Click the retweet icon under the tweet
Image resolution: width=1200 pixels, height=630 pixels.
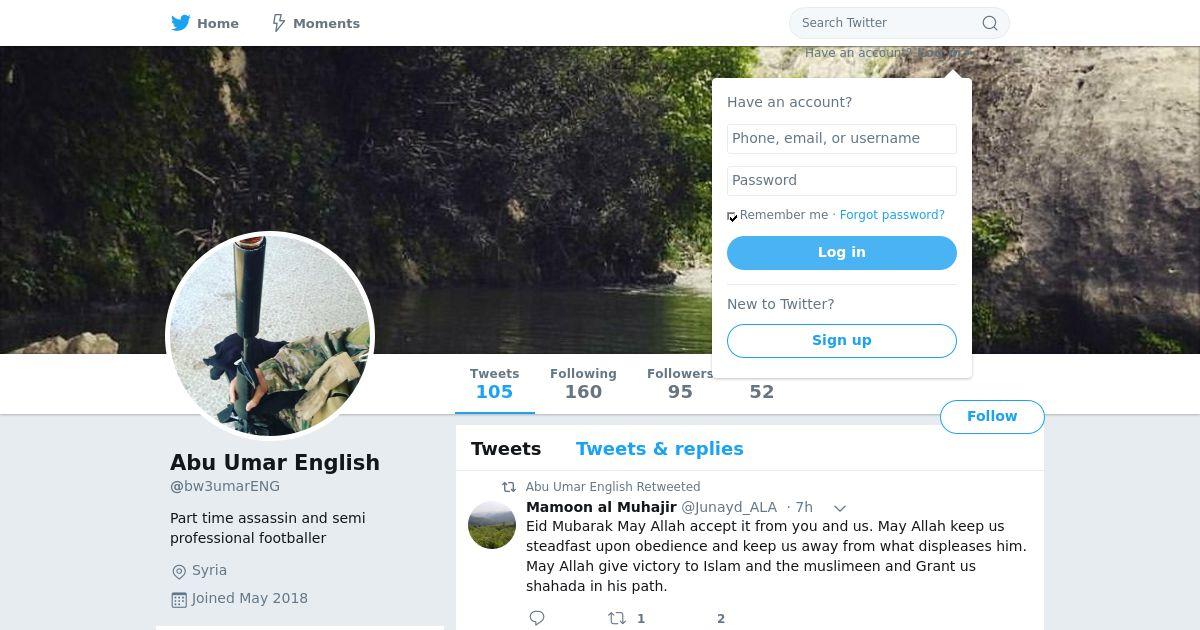coord(617,618)
